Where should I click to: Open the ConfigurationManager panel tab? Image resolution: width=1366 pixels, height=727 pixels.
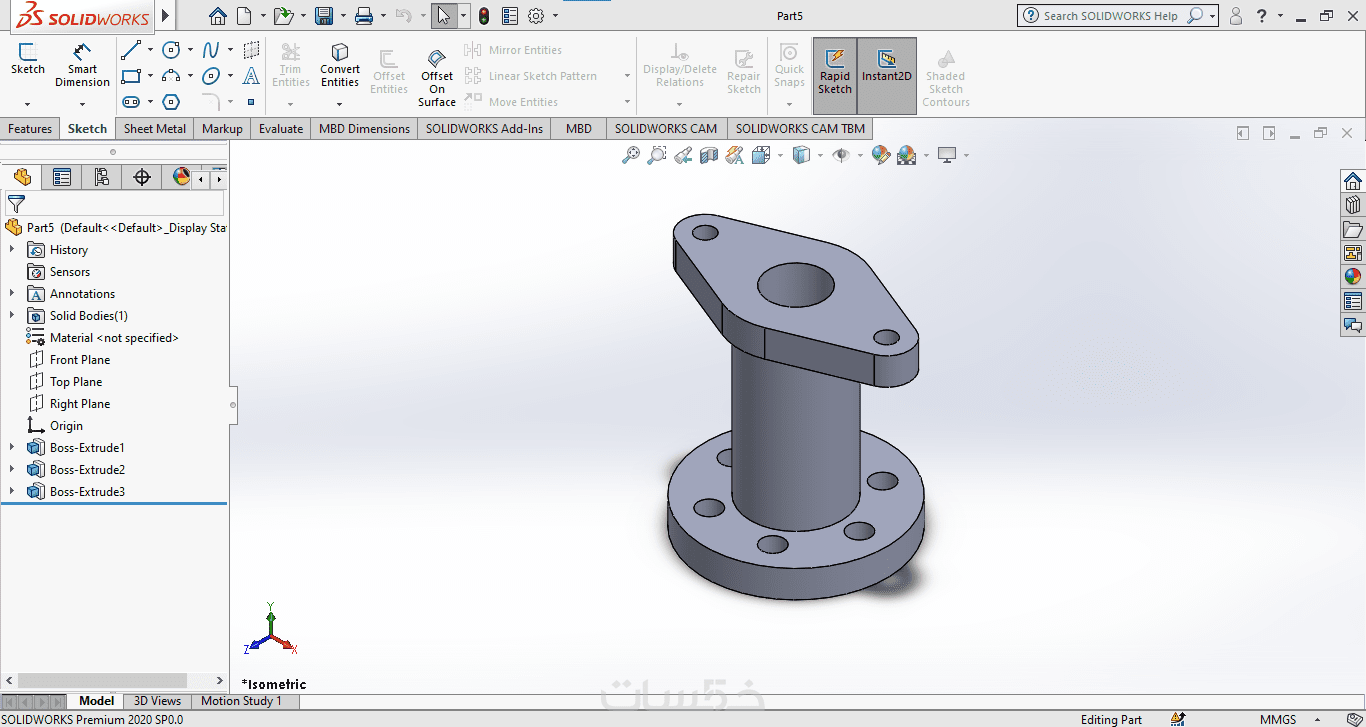101,177
